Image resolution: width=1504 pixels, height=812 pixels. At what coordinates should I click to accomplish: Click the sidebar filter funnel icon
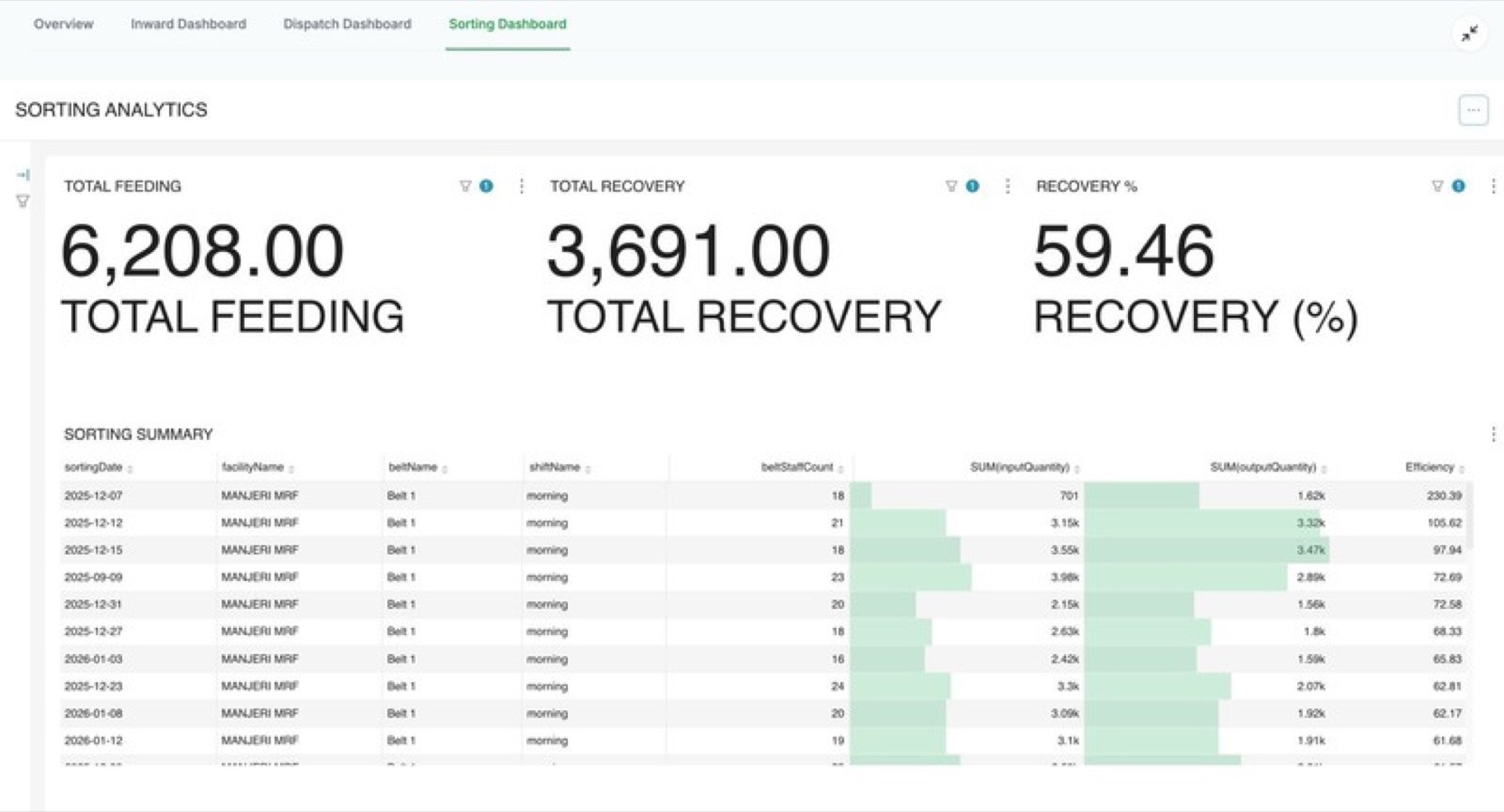(x=23, y=201)
